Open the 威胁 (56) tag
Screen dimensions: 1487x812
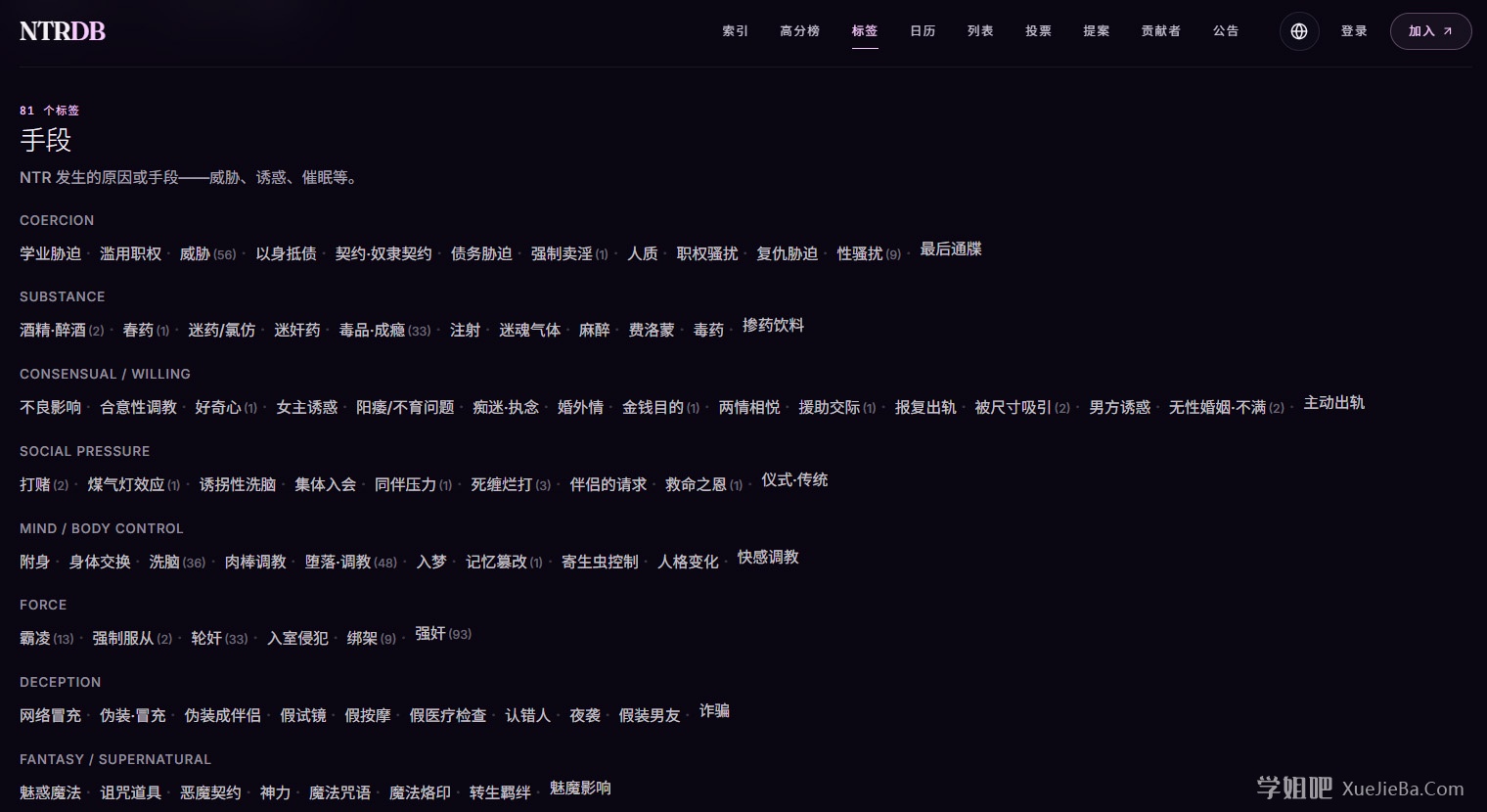207,253
